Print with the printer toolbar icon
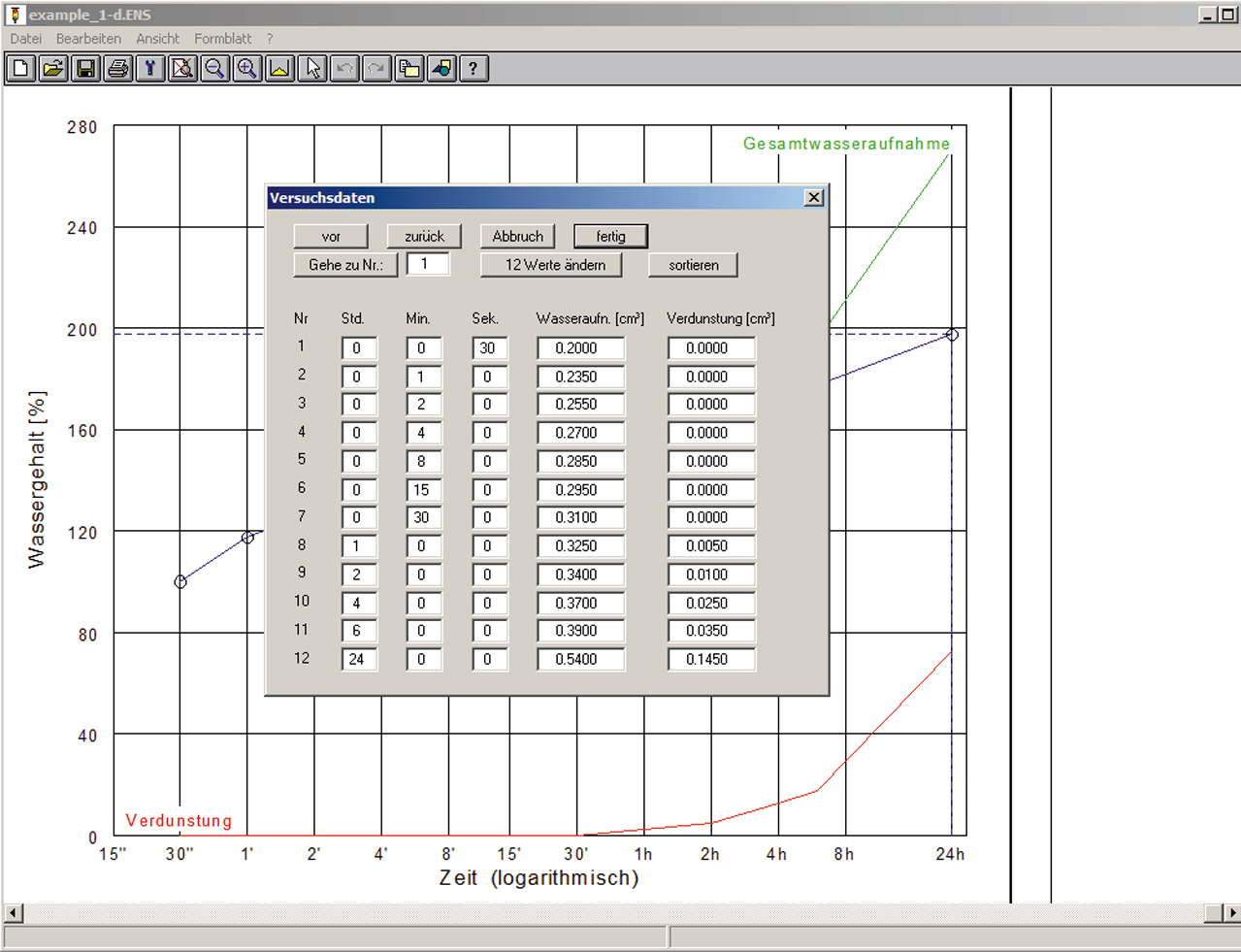 pyautogui.click(x=118, y=69)
